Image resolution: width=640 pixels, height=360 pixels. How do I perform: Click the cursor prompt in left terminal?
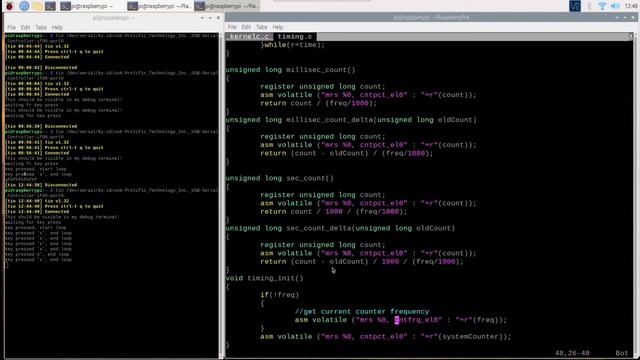(6, 265)
